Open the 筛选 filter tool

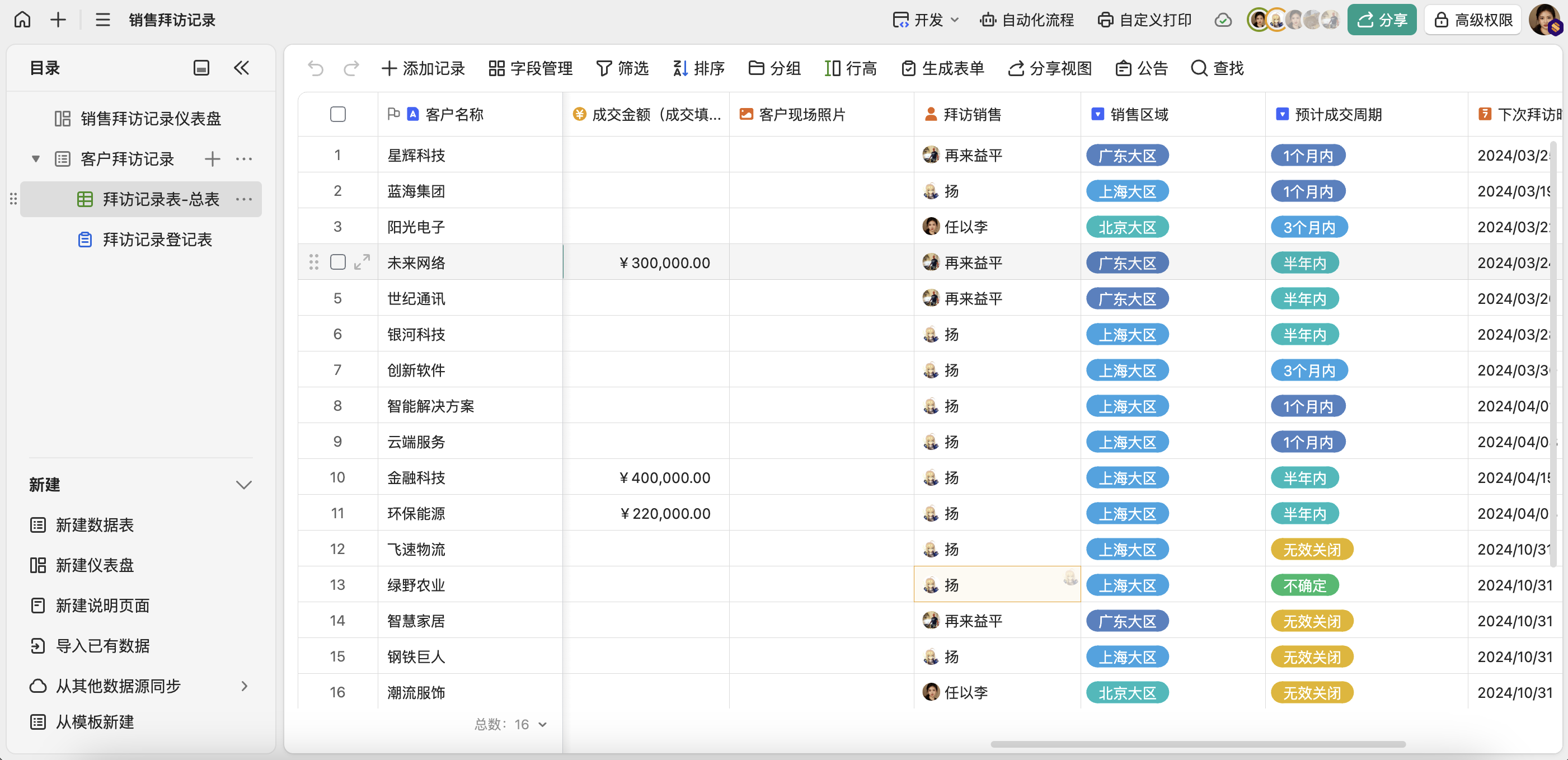[x=622, y=68]
